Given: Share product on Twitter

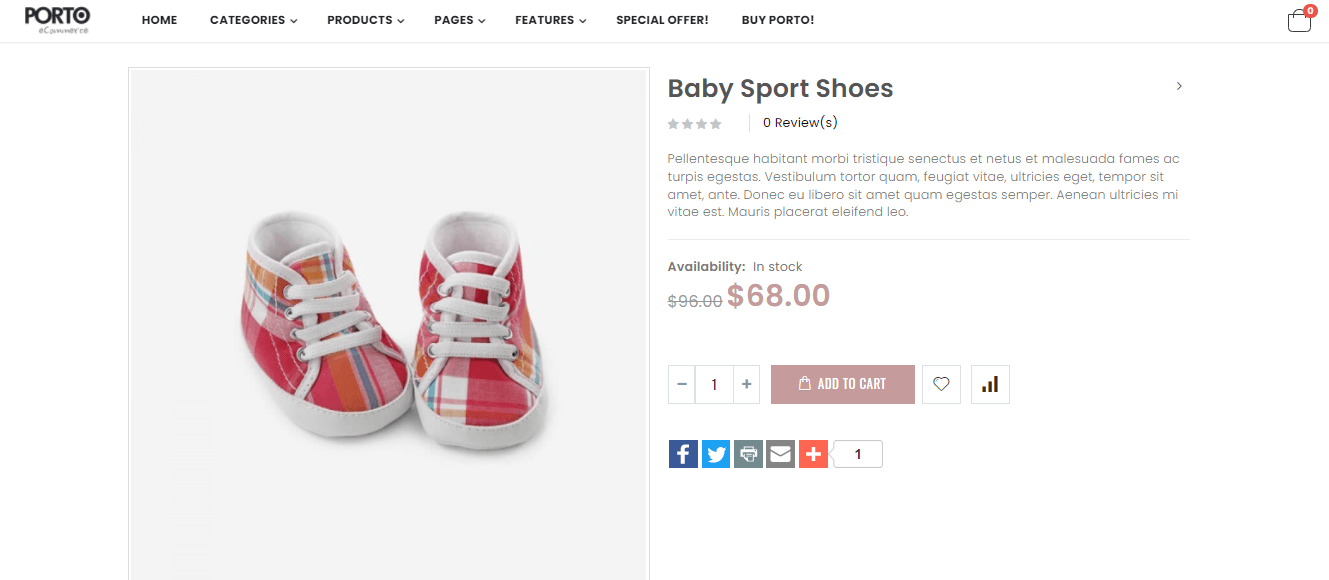Looking at the screenshot, I should 716,455.
